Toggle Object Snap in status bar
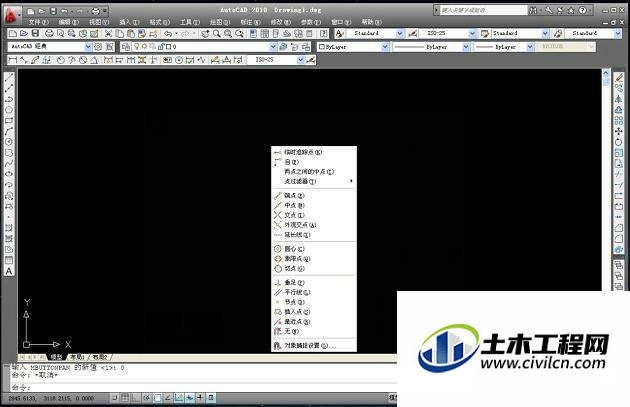Viewport: 630px width, 407px height. [x=158, y=398]
